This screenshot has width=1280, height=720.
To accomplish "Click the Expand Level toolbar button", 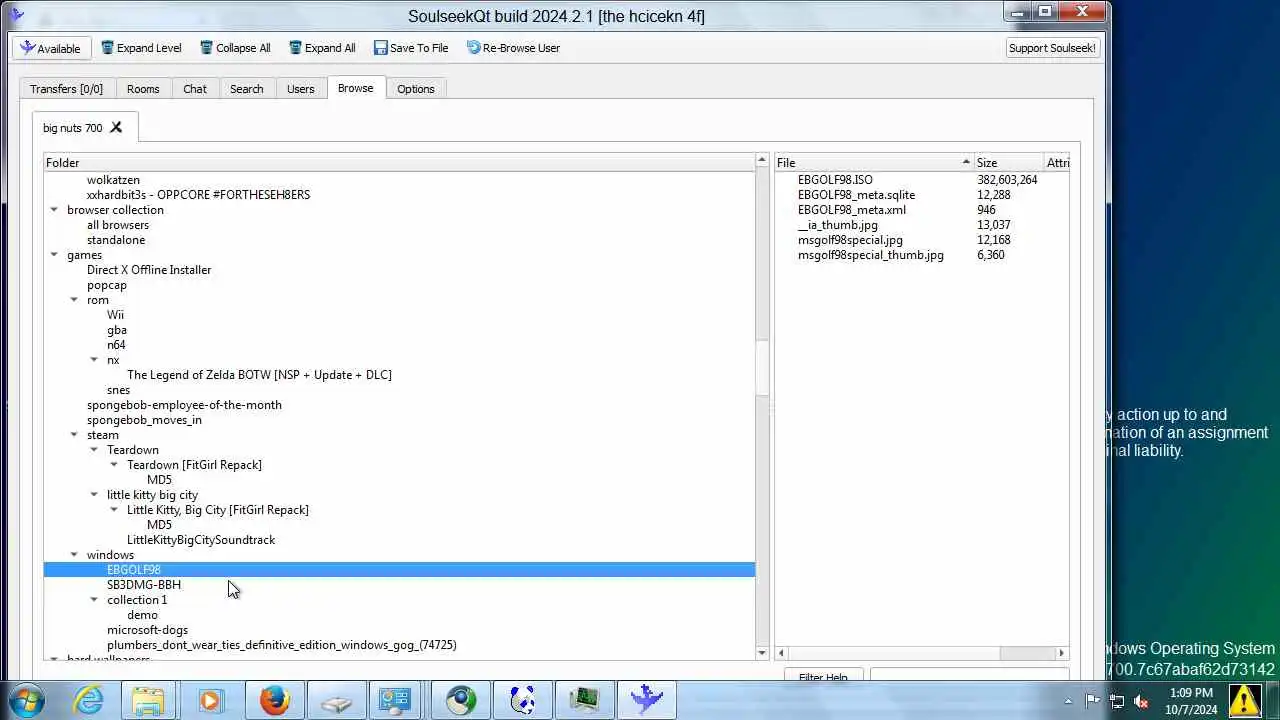I will pyautogui.click(x=141, y=48).
